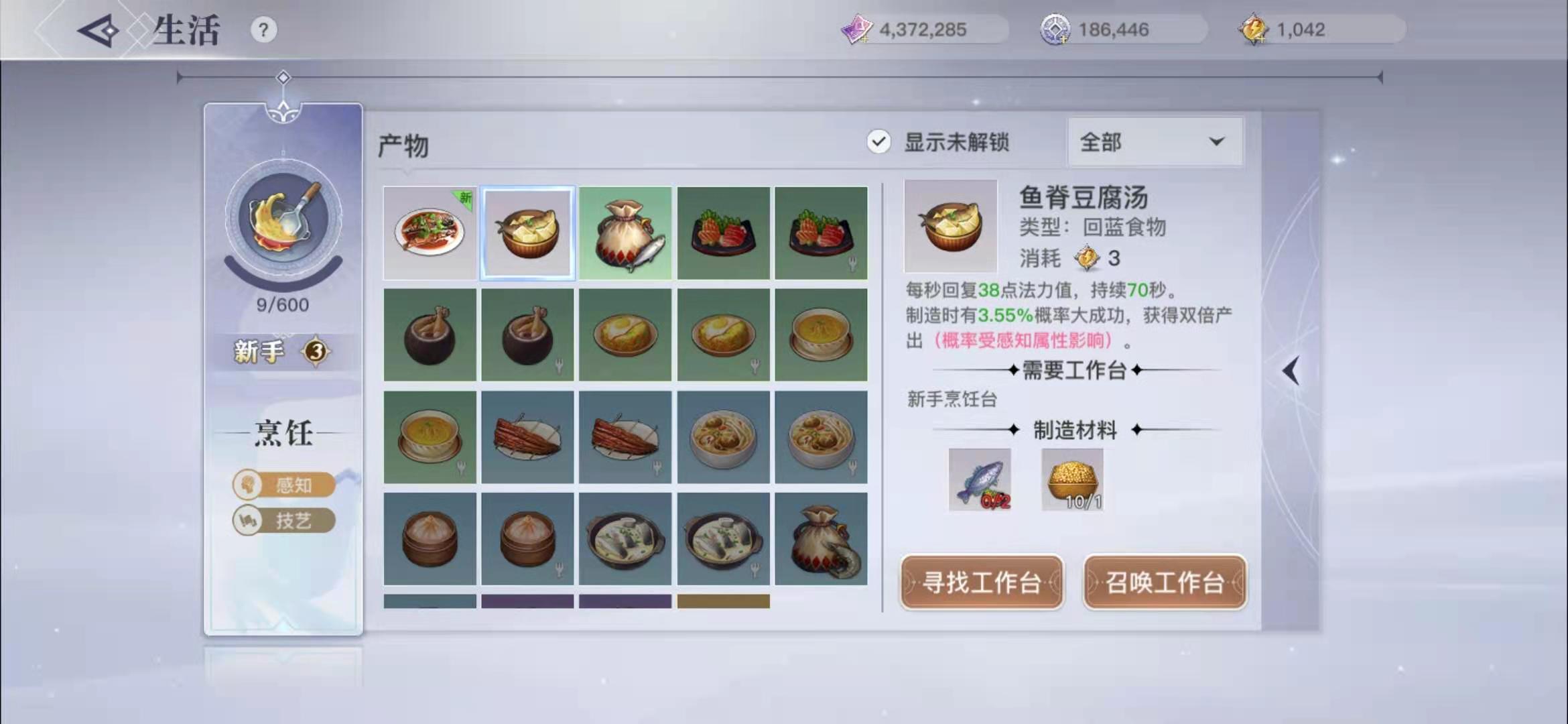Expand the up arrow above cooking panel
This screenshot has height=724, width=1568.
tap(283, 110)
